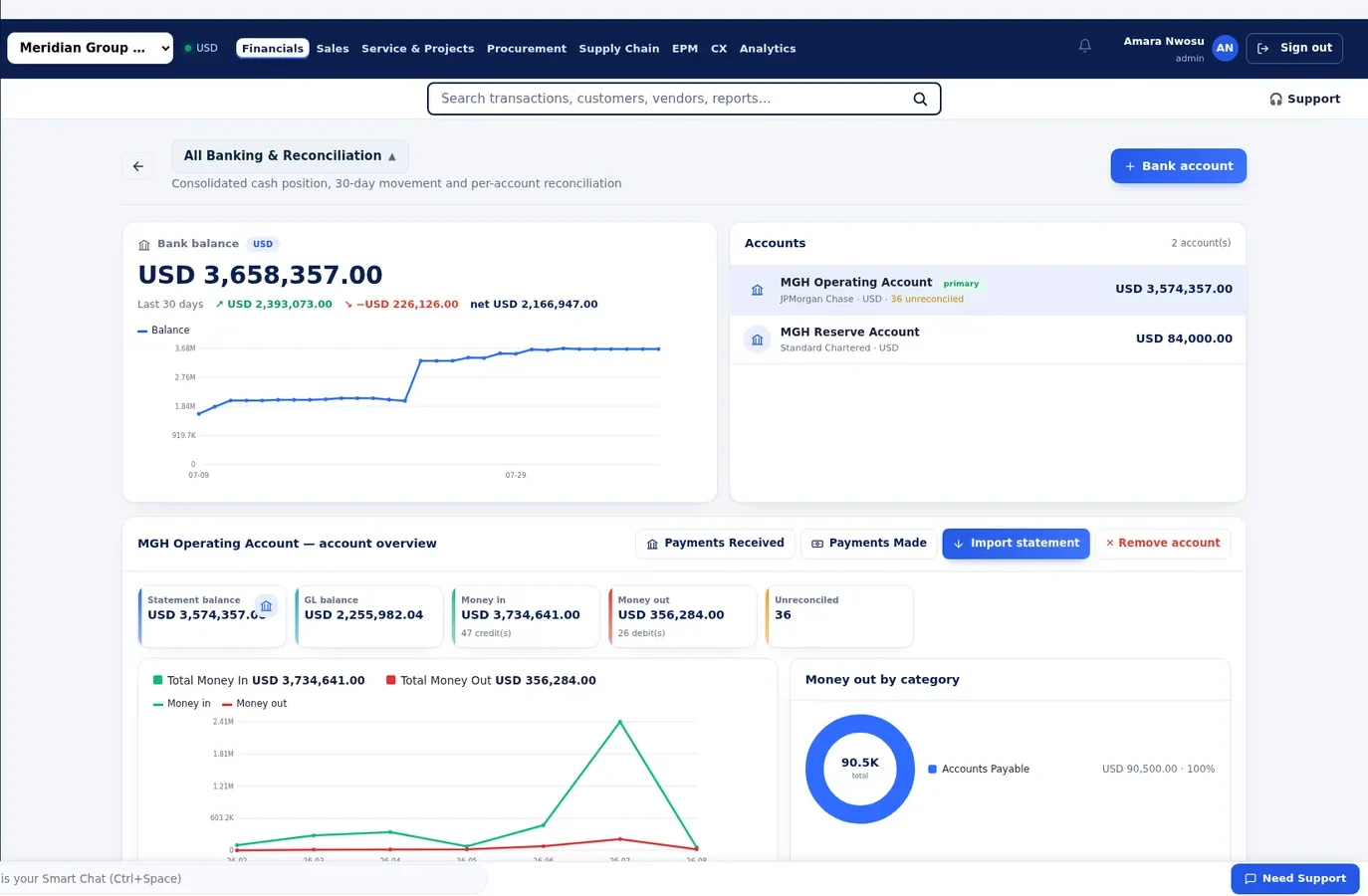The image size is (1368, 896).
Task: Toggle Balance series in chart legend
Action: click(x=163, y=330)
